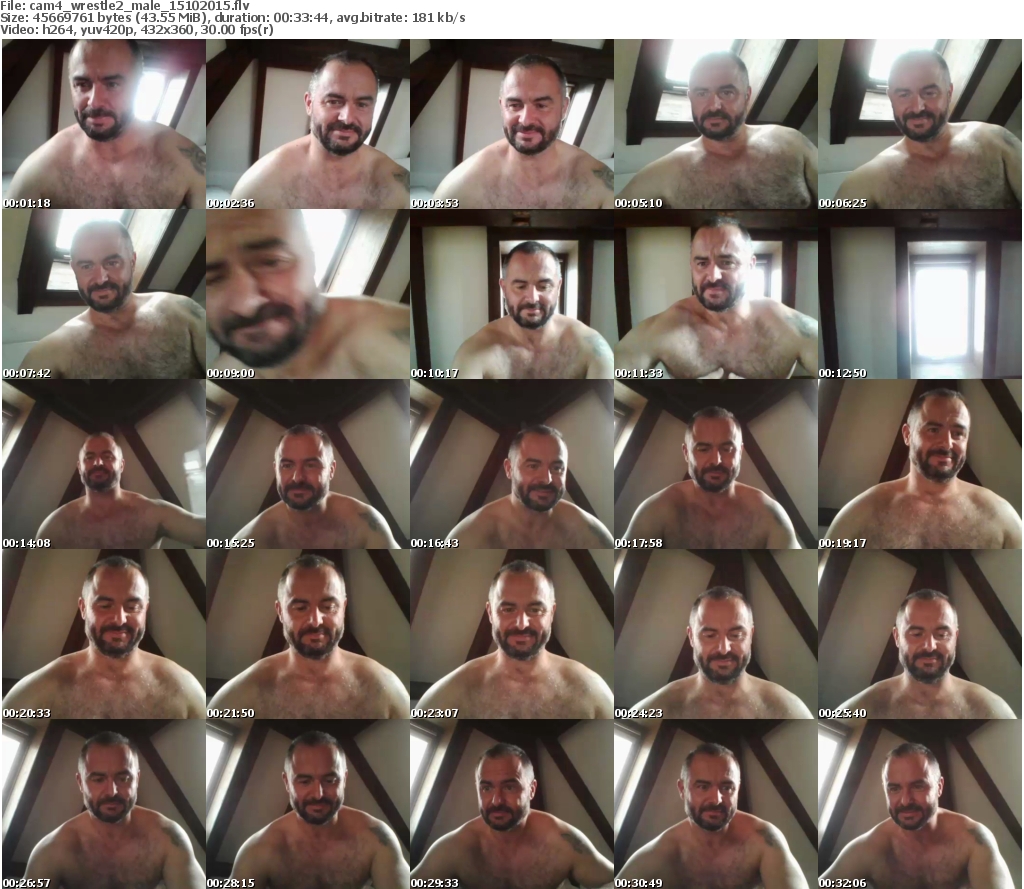Click the file name cam4_wrestle2_male_15102015.flv

click(139, 6)
